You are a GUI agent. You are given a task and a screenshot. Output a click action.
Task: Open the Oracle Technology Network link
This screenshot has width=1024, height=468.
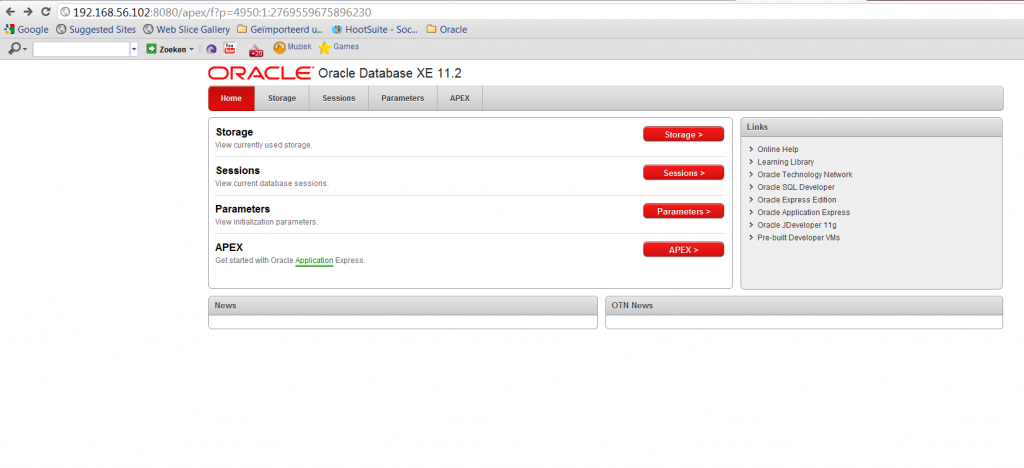805,174
